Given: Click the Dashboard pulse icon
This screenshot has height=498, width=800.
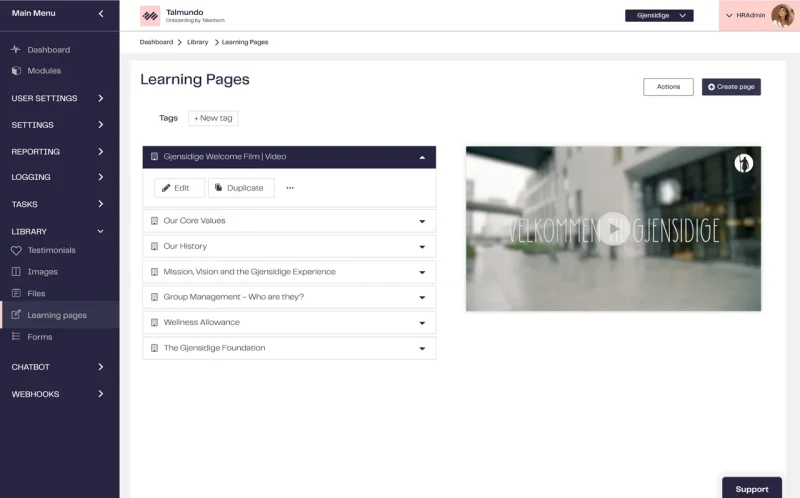Looking at the screenshot, I should (16, 49).
